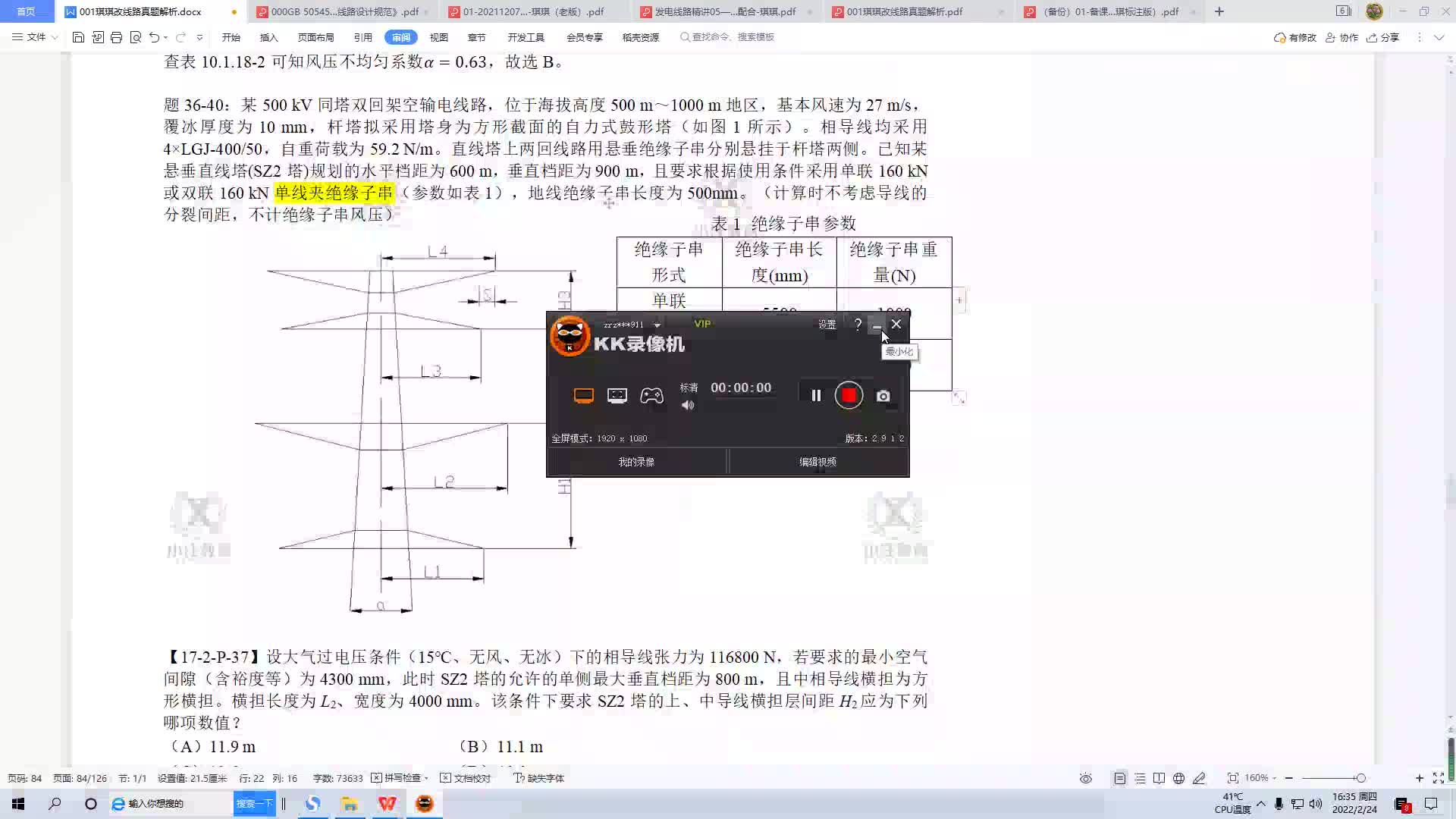Switch to 001琪琪改线路真题解析.pdf tab

pos(904,11)
